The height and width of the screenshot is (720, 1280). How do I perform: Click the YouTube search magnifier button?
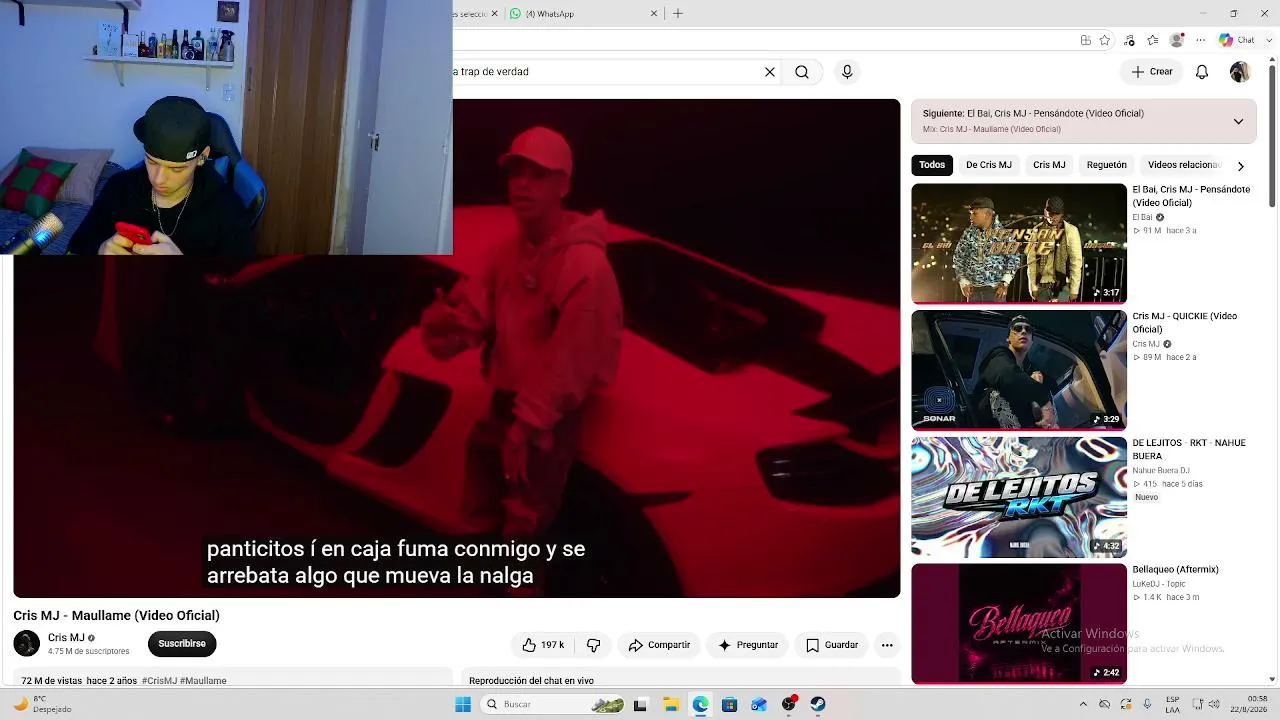pos(802,72)
